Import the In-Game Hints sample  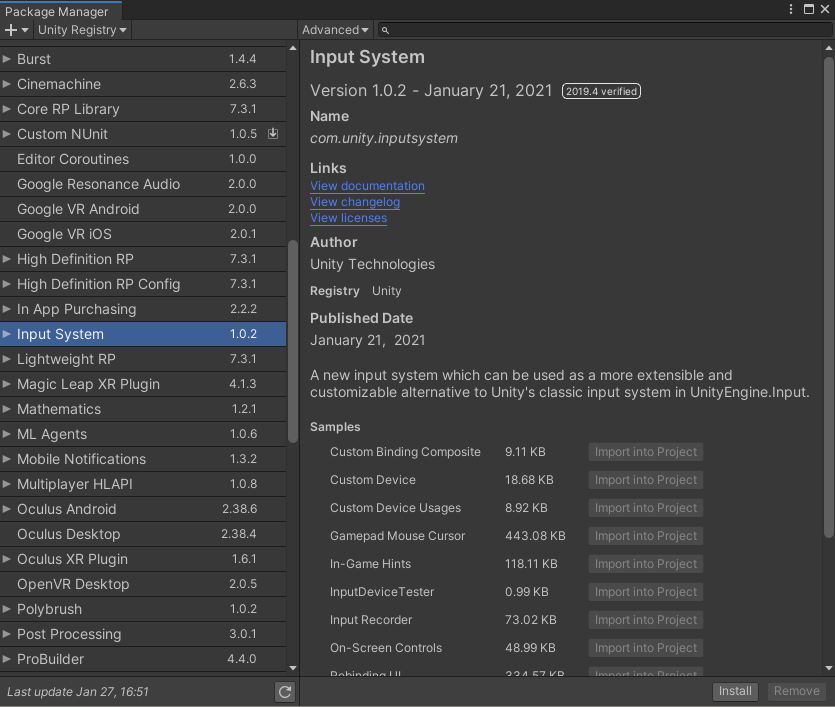645,564
